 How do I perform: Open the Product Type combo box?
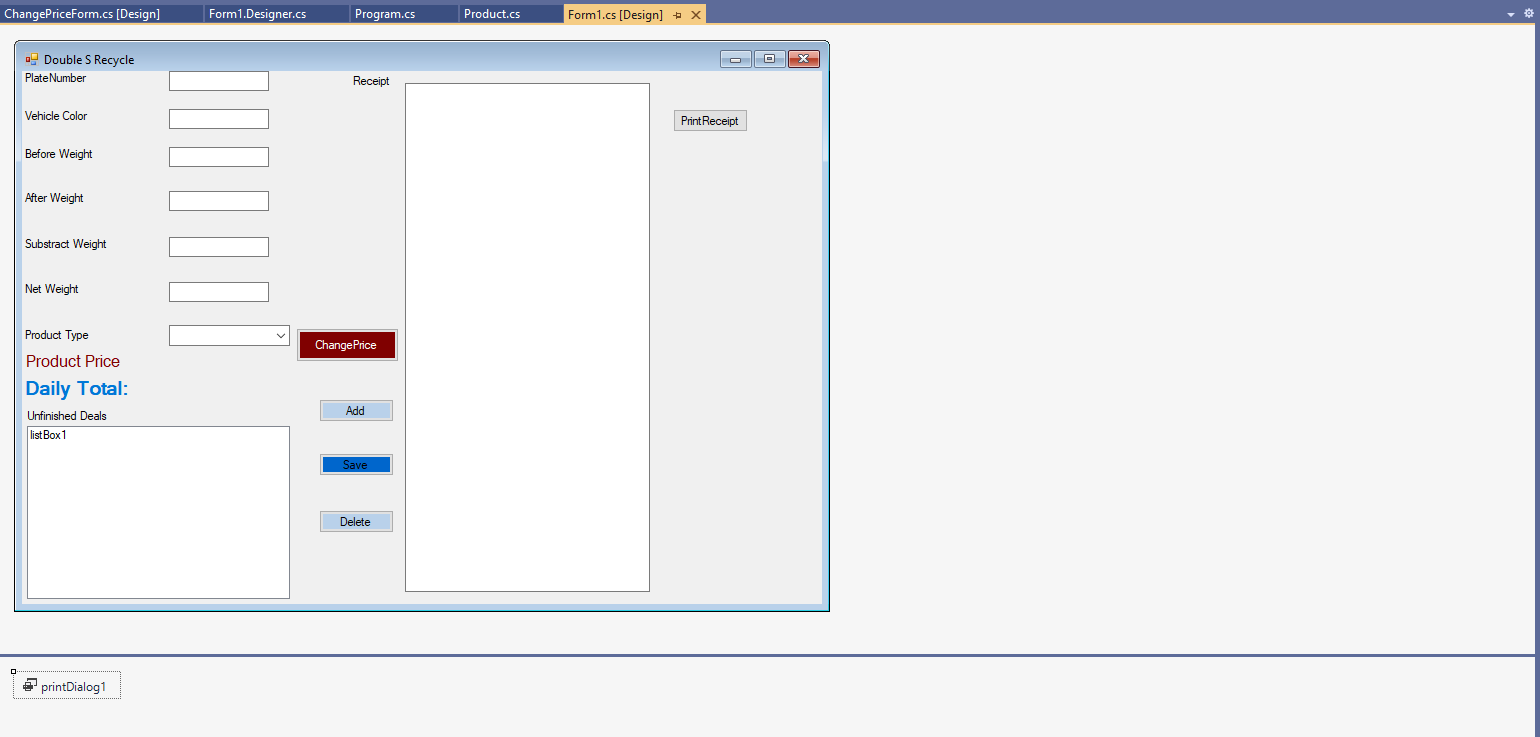coord(281,335)
